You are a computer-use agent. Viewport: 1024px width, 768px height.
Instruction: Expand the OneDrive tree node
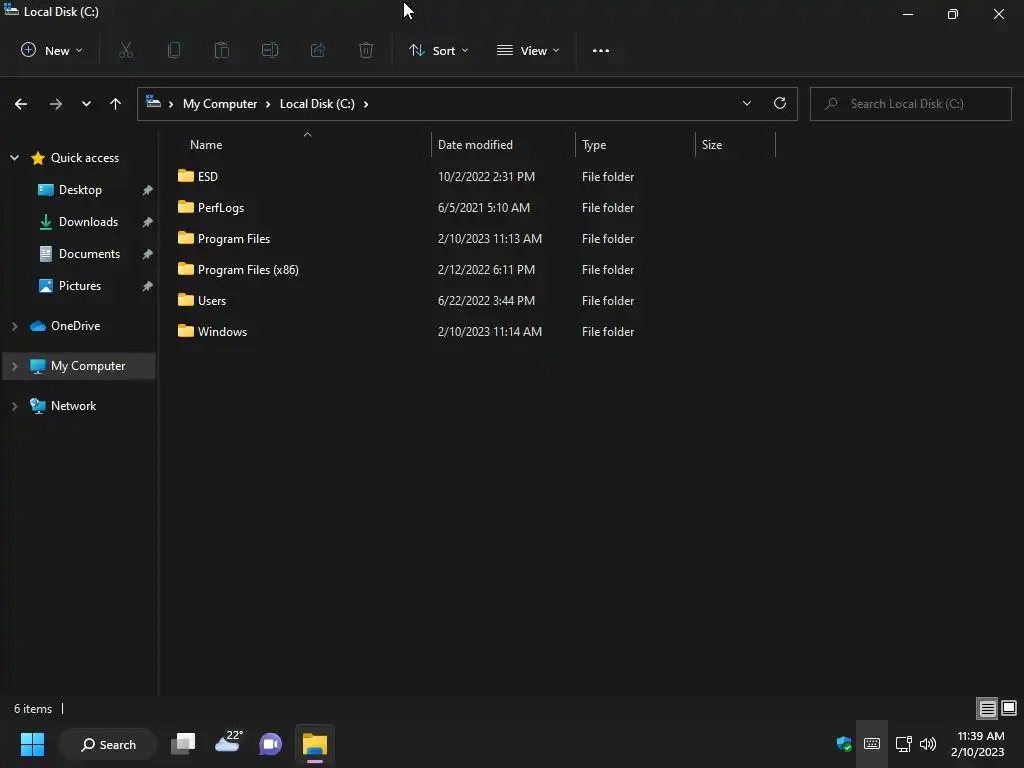14,325
